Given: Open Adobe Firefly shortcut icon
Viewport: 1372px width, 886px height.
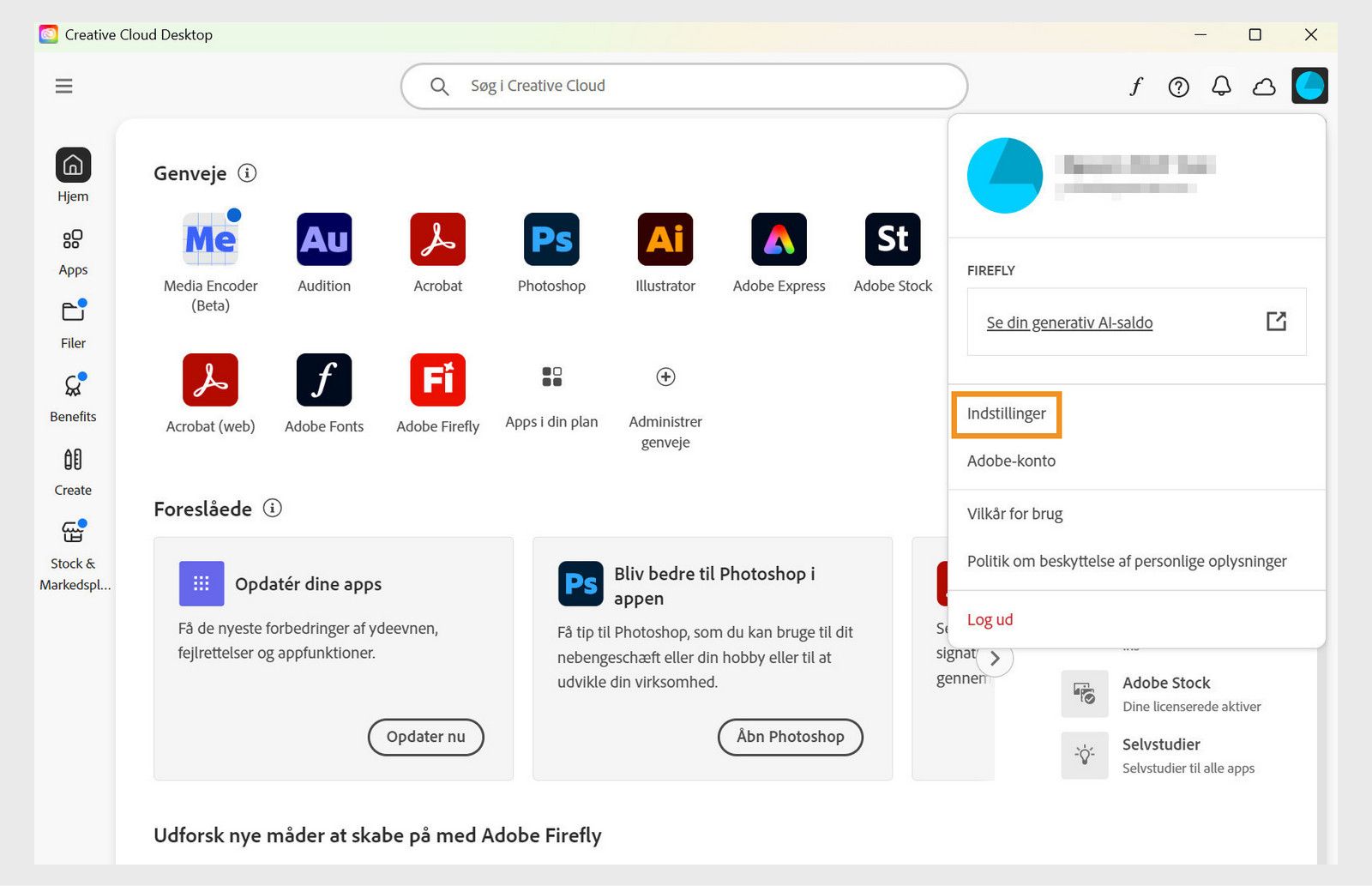Looking at the screenshot, I should 437,379.
